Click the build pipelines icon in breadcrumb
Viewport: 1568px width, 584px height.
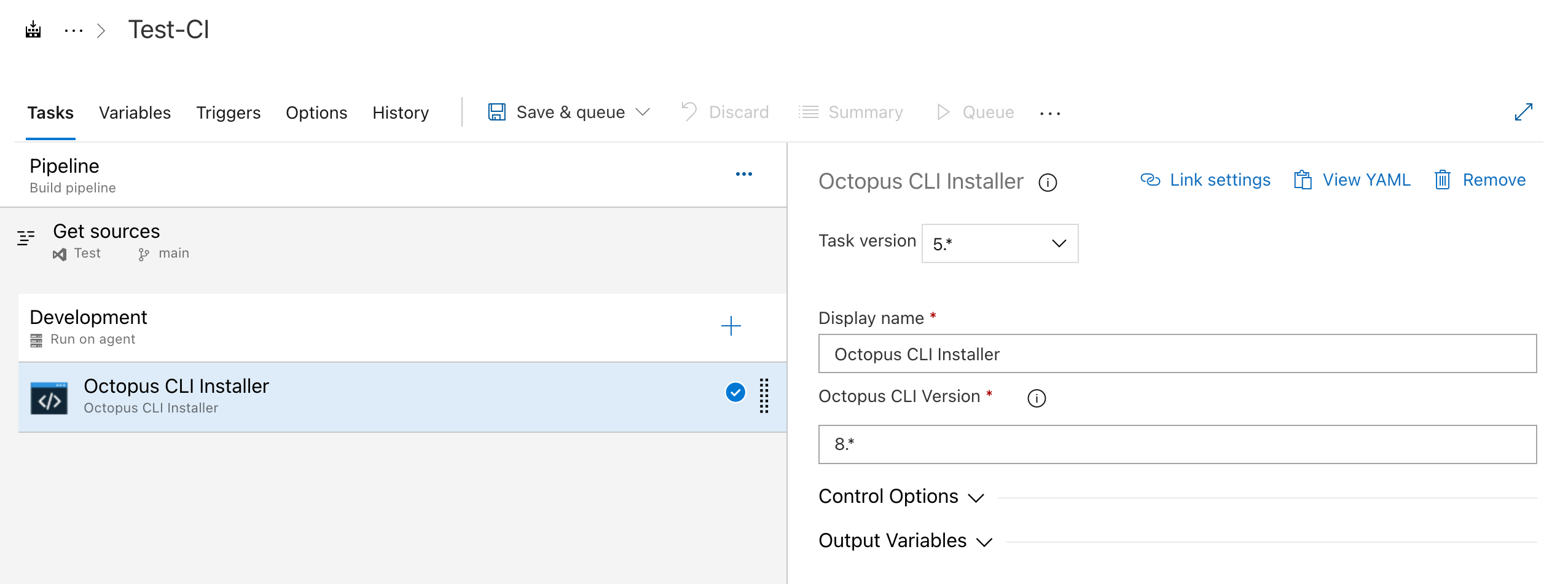coord(33,29)
